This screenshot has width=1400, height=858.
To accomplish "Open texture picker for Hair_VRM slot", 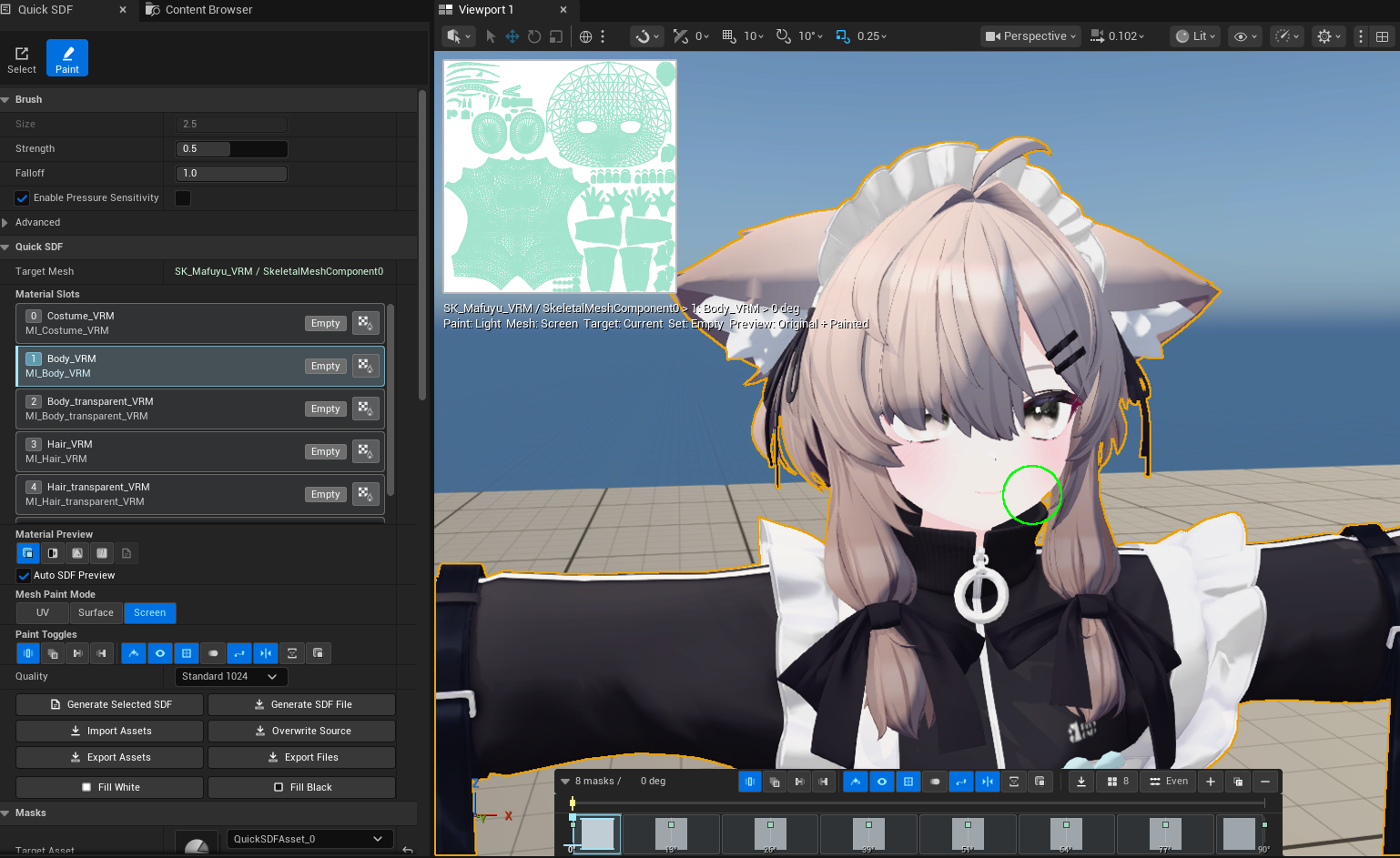I will click(x=365, y=451).
